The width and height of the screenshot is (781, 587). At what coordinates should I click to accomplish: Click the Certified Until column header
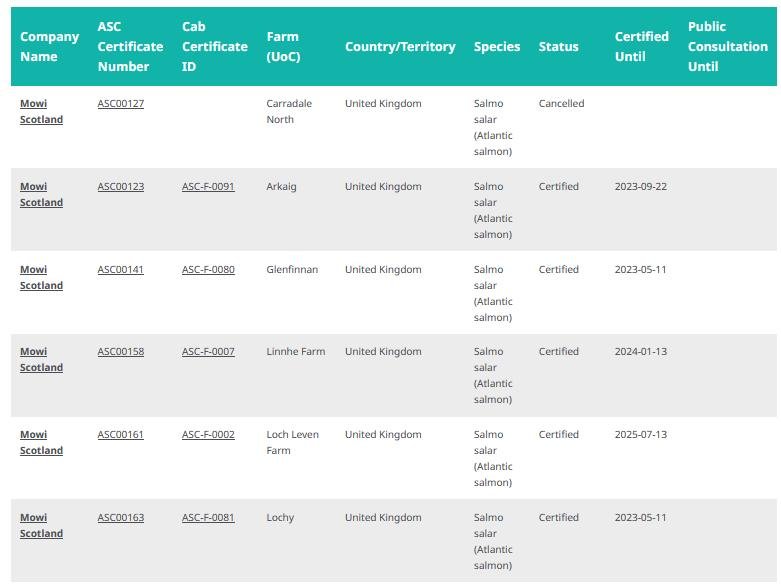pos(641,47)
